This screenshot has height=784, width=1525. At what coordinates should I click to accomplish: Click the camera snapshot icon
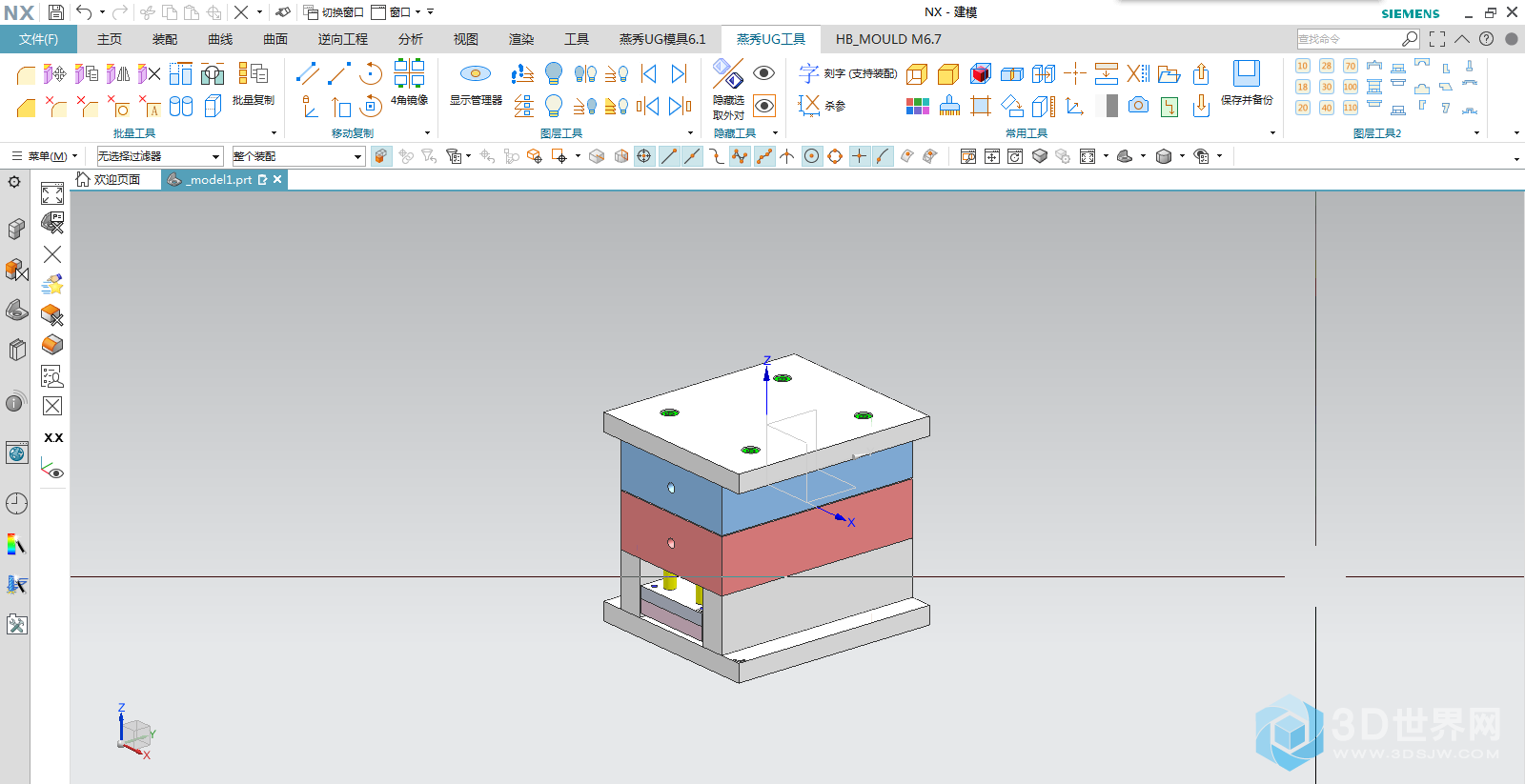coord(1138,106)
